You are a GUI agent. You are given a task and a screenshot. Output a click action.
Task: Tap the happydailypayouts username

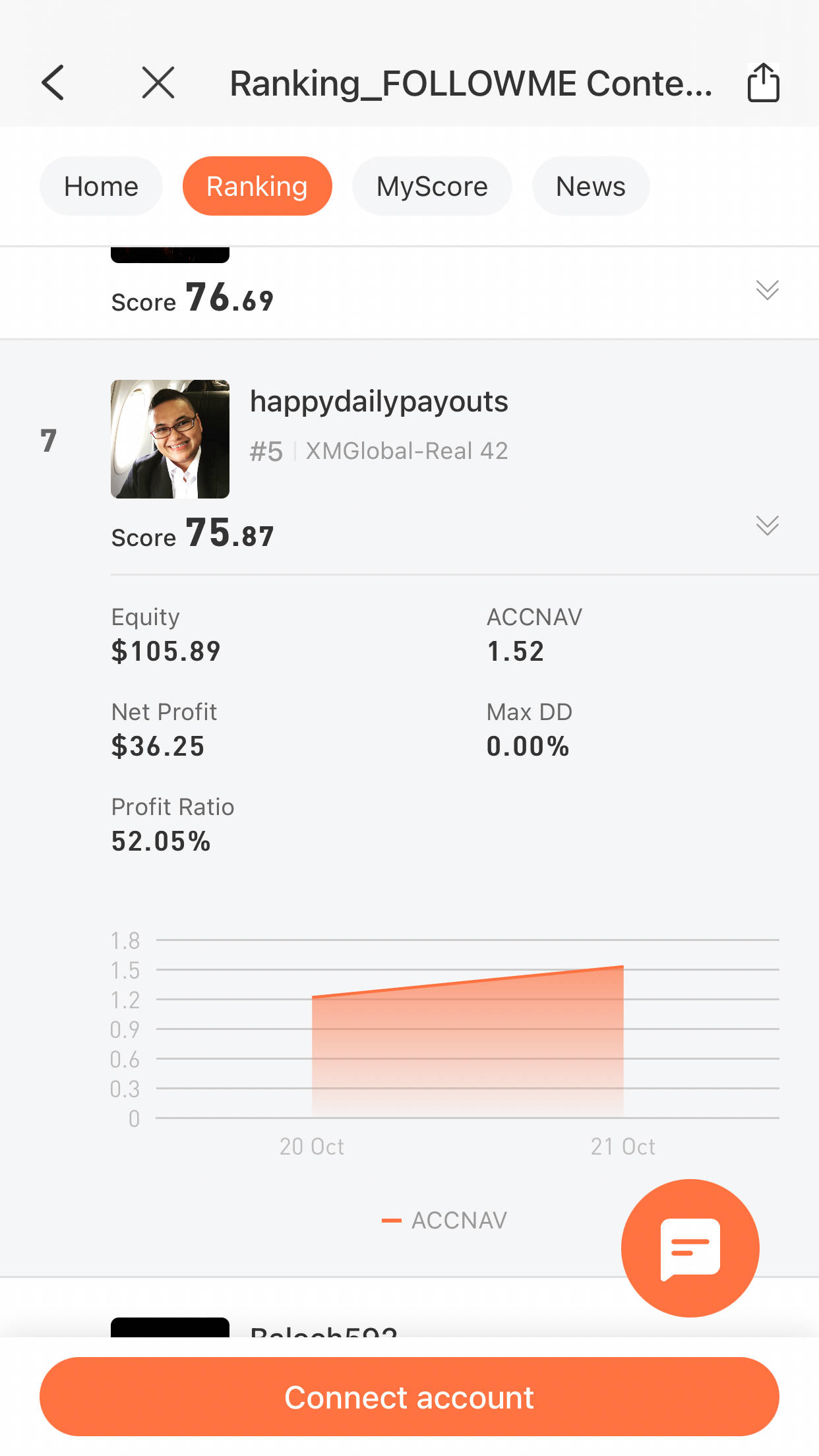coord(379,402)
